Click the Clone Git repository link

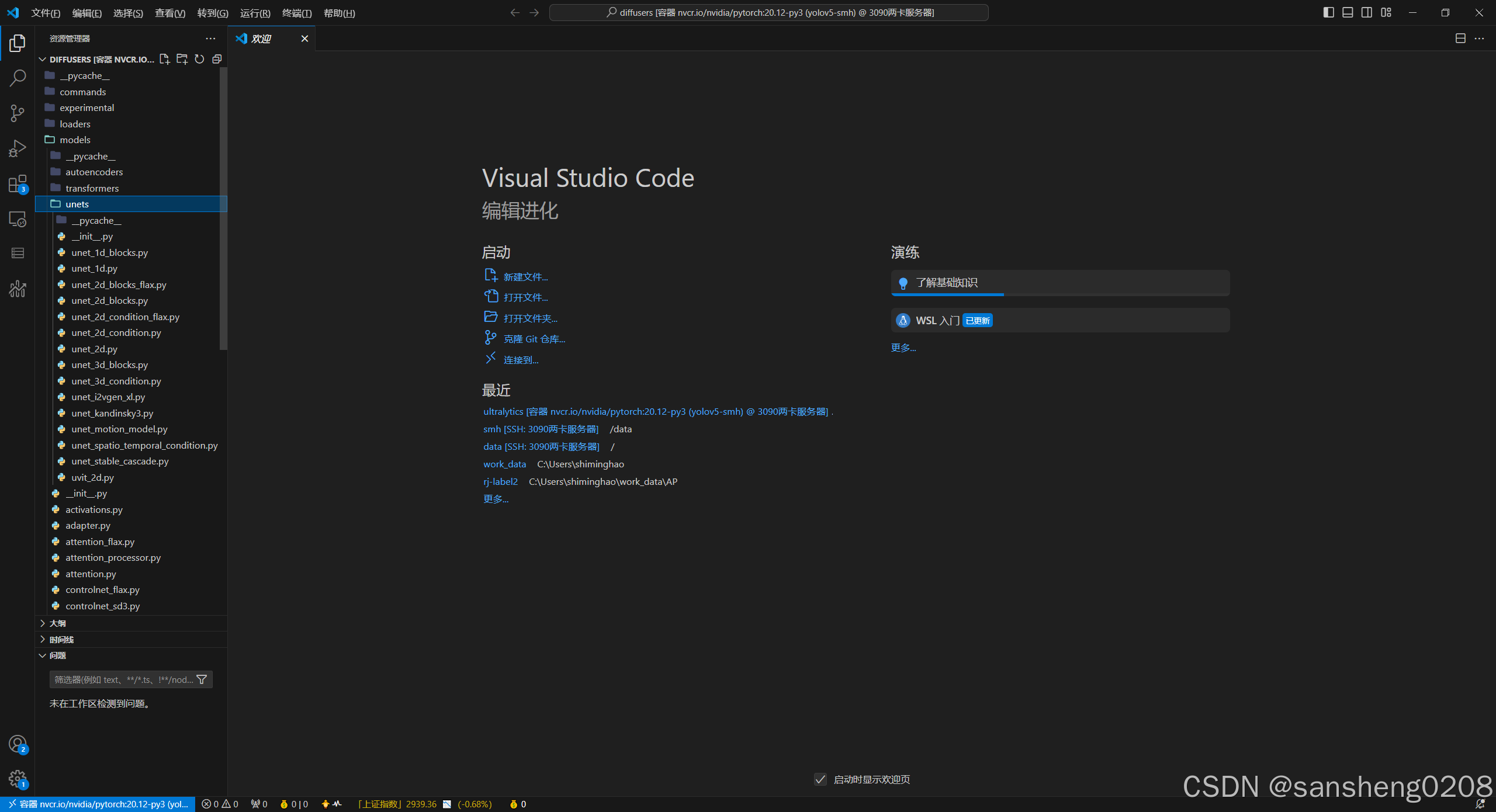point(534,339)
